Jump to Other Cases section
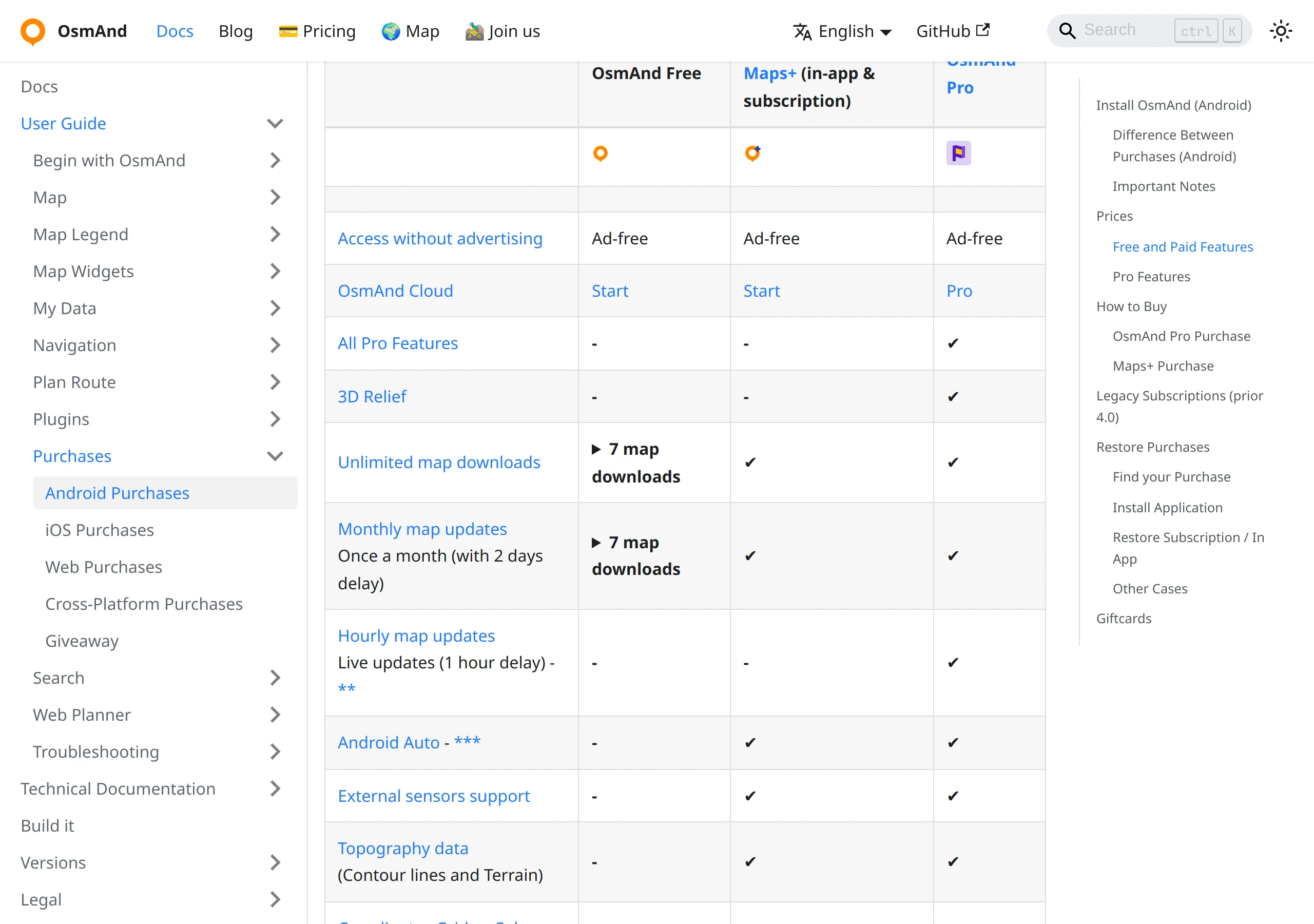The image size is (1314, 924). point(1150,588)
